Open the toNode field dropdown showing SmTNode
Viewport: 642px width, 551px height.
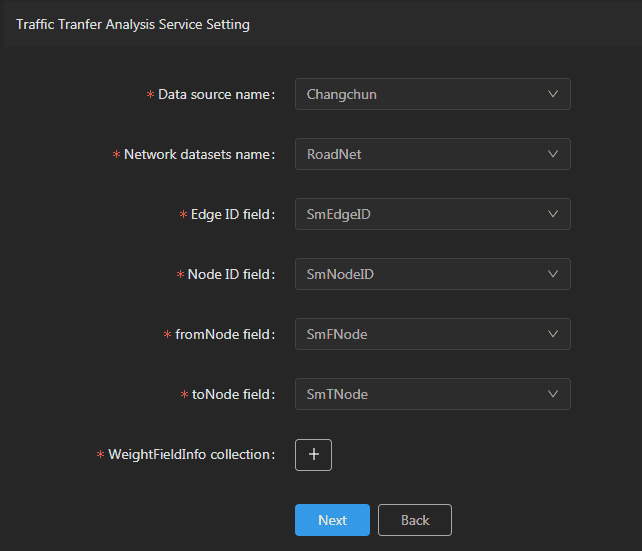(432, 394)
